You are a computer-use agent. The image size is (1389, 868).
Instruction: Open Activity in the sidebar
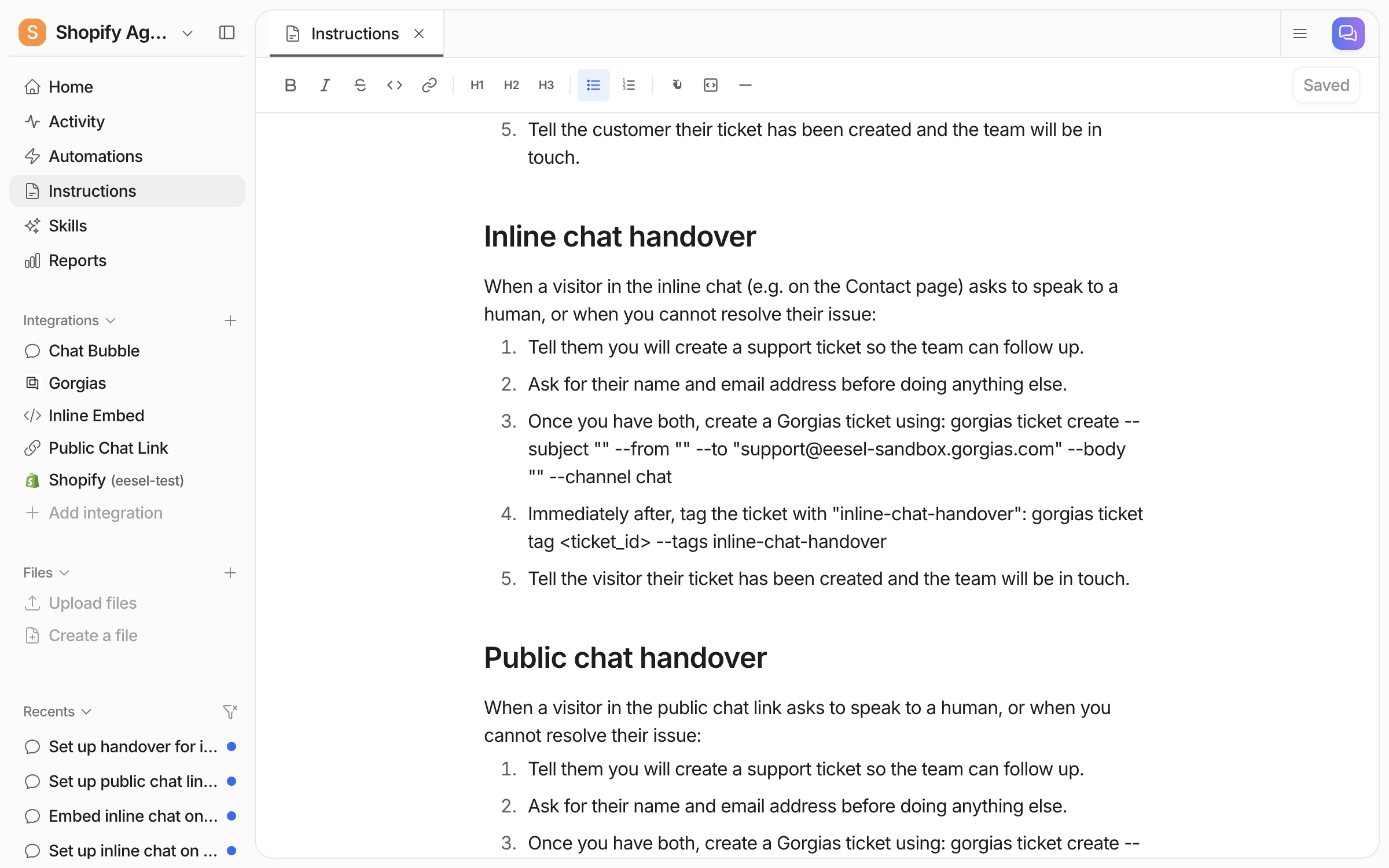(x=127, y=122)
